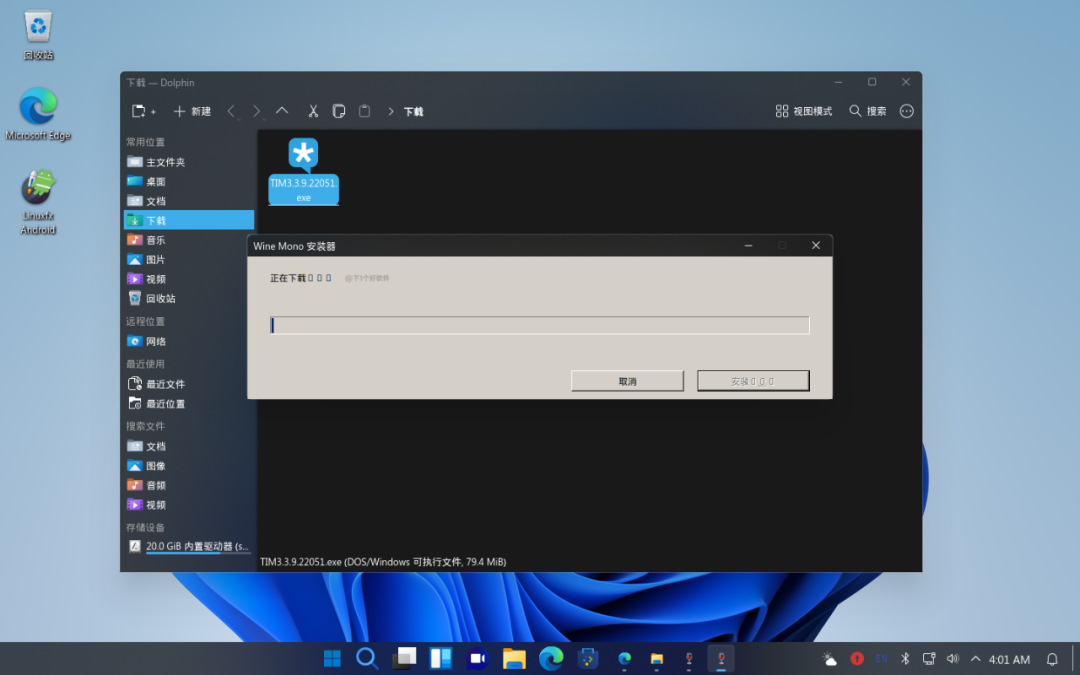The width and height of the screenshot is (1080, 675).
Task: Open Dolphin's overflow menu (⋯) icon
Action: (906, 111)
